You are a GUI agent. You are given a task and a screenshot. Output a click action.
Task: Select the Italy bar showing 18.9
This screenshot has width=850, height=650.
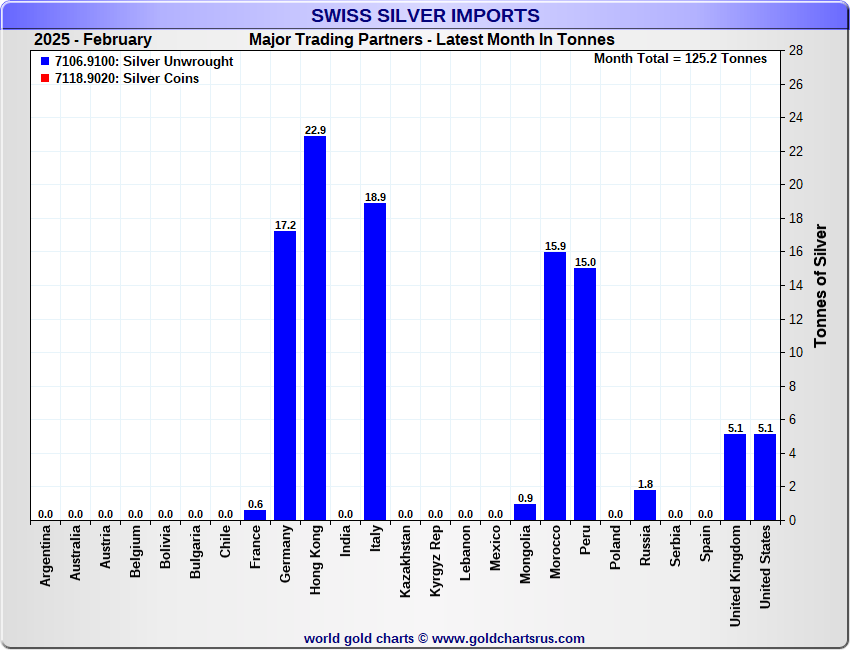point(375,361)
